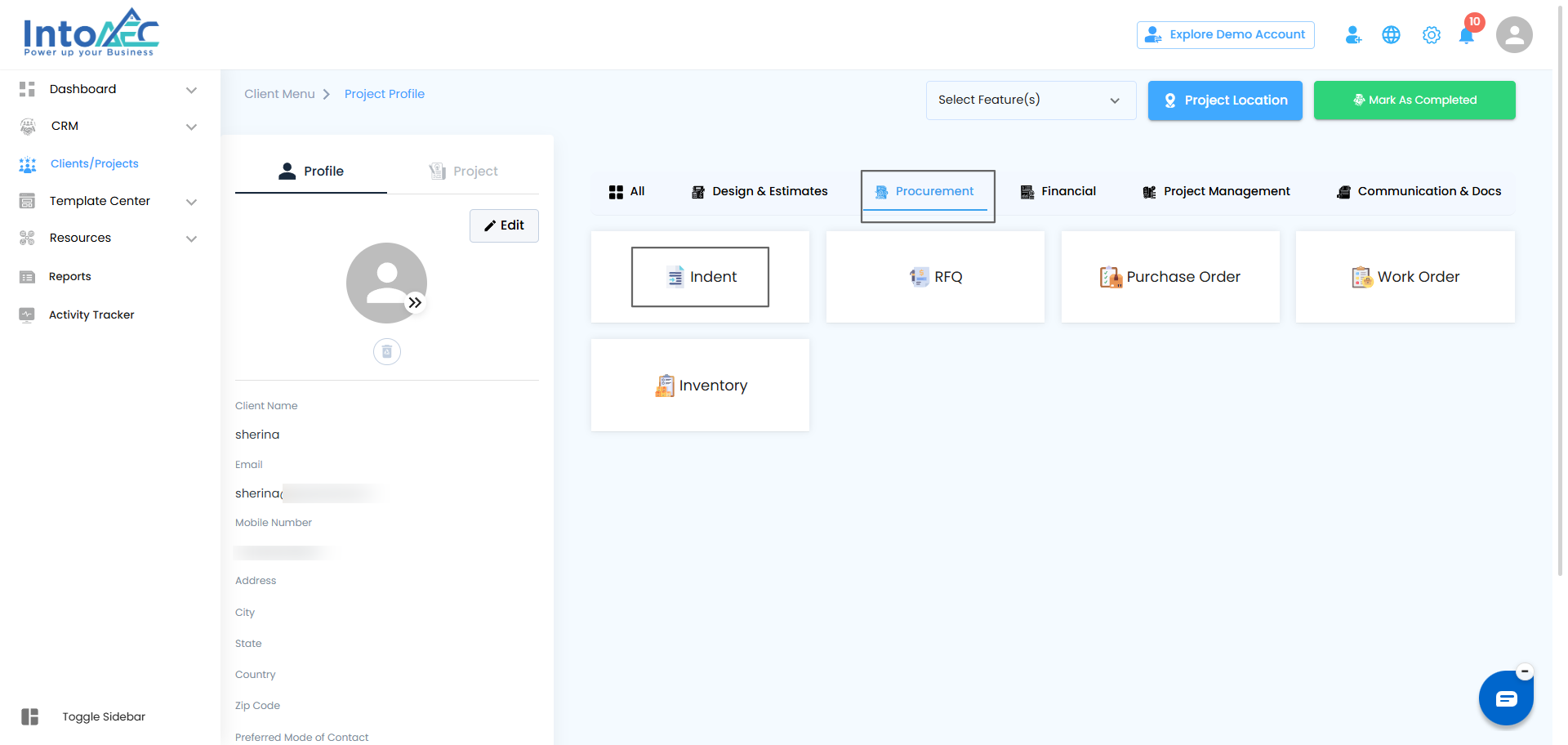Click the profile avatar picture
Viewport: 1568px width, 745px height.
(386, 283)
